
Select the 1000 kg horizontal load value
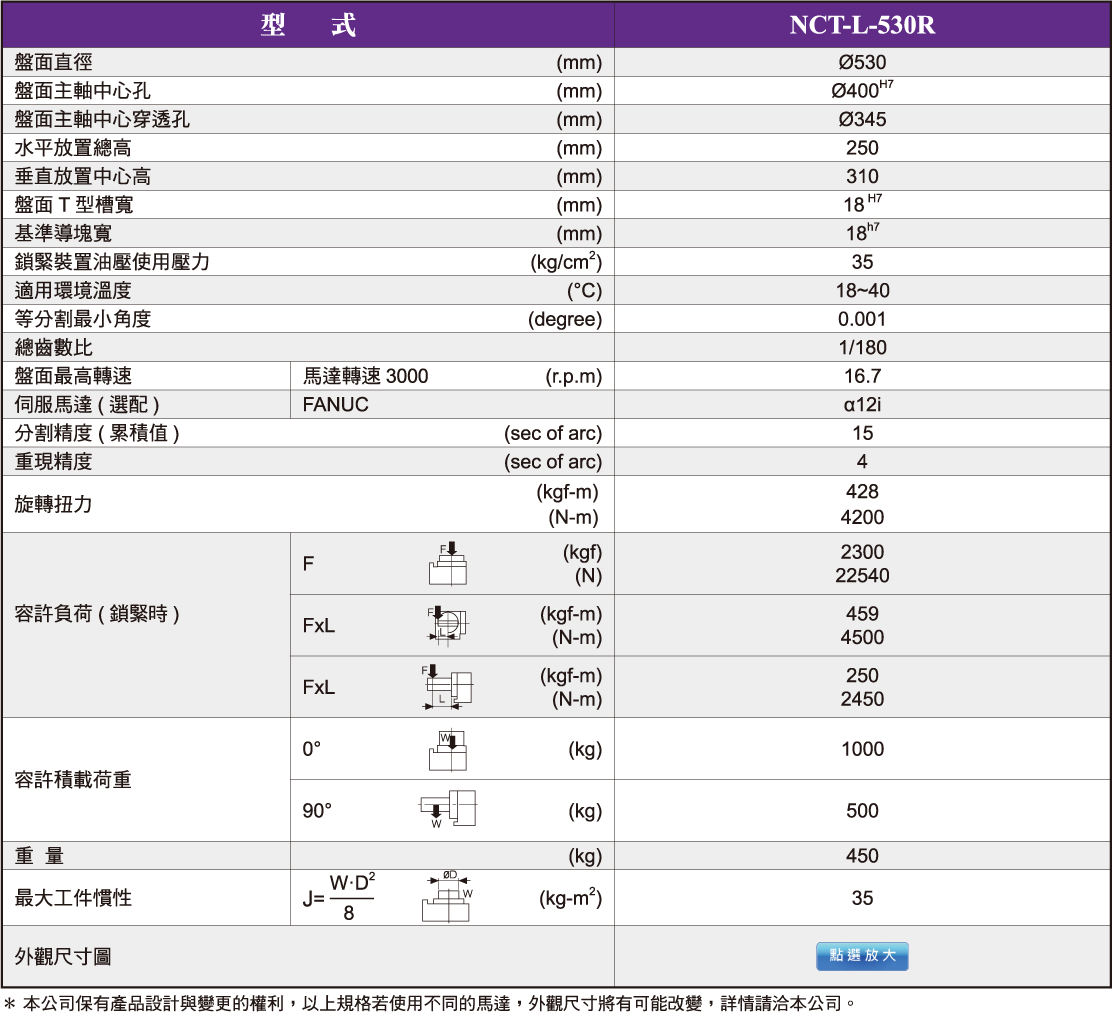[862, 749]
